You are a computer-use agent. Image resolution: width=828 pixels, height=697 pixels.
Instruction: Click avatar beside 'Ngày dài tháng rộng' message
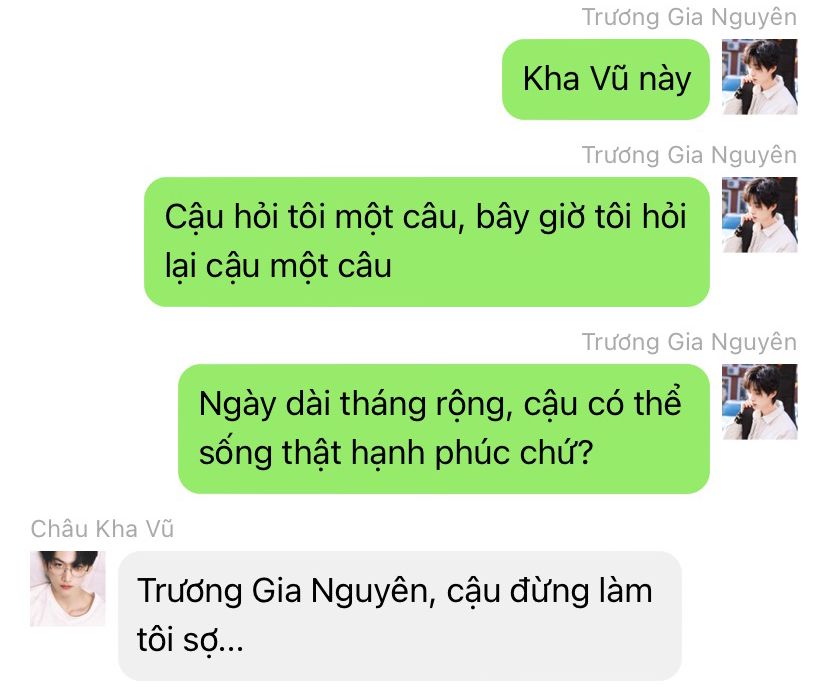759,401
